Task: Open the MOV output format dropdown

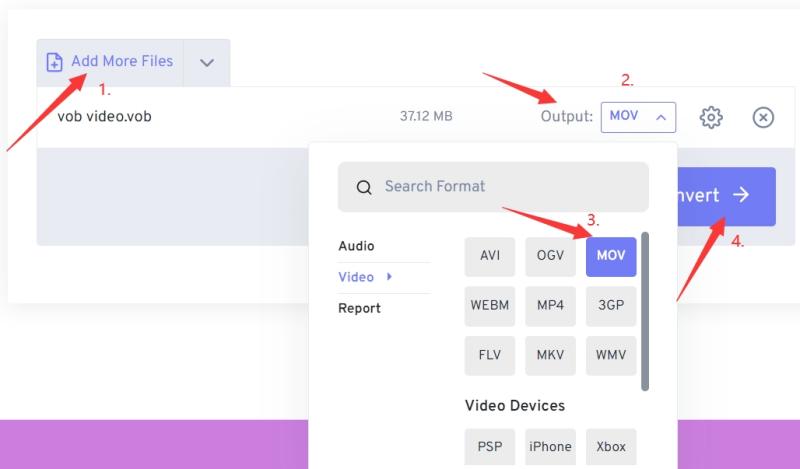Action: point(638,117)
